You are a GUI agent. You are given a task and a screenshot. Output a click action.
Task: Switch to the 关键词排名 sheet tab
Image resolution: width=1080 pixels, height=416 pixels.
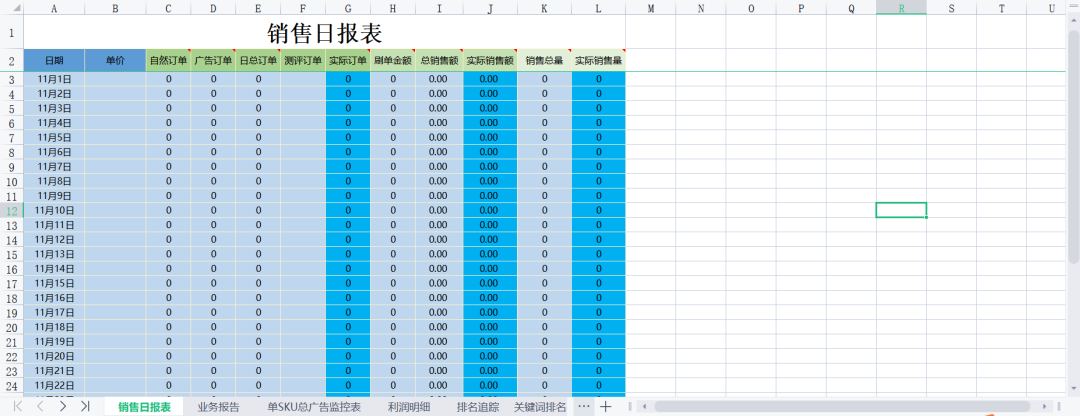click(x=541, y=407)
